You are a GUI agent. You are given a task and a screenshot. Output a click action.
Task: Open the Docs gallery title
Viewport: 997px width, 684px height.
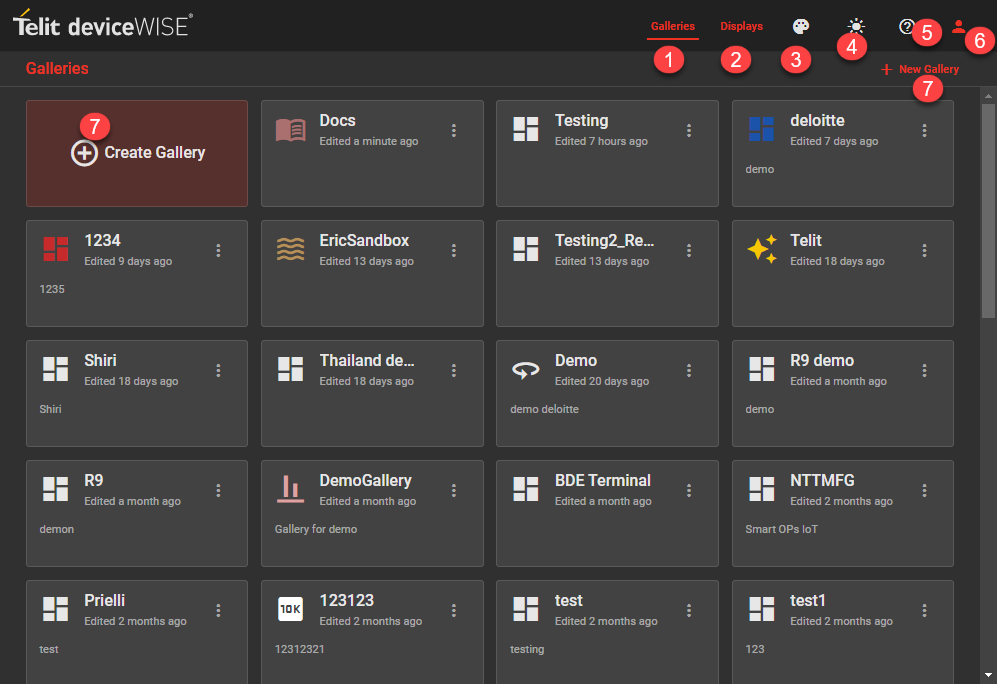pyautogui.click(x=338, y=121)
